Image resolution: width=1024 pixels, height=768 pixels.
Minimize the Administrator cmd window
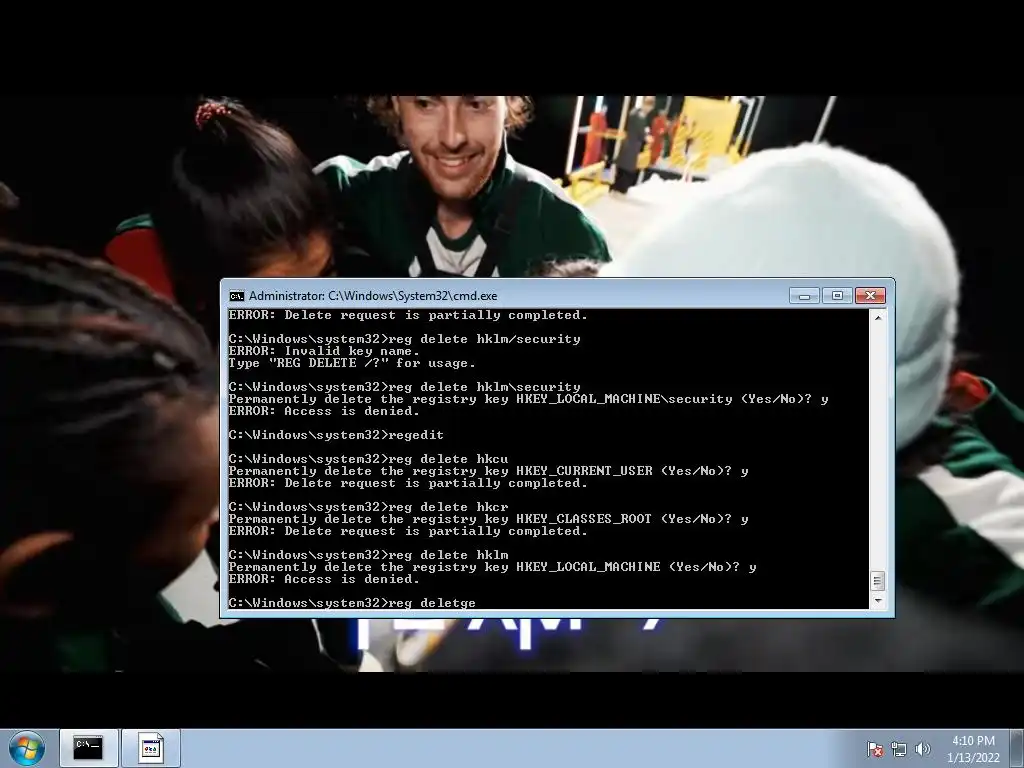click(804, 296)
